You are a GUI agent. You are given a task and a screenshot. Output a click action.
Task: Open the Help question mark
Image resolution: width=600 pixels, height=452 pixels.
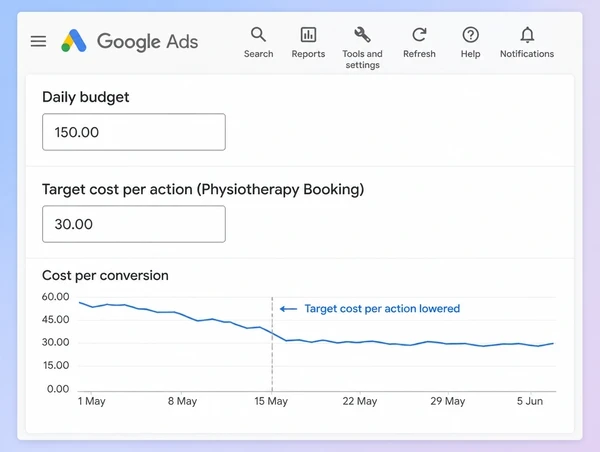tap(470, 42)
